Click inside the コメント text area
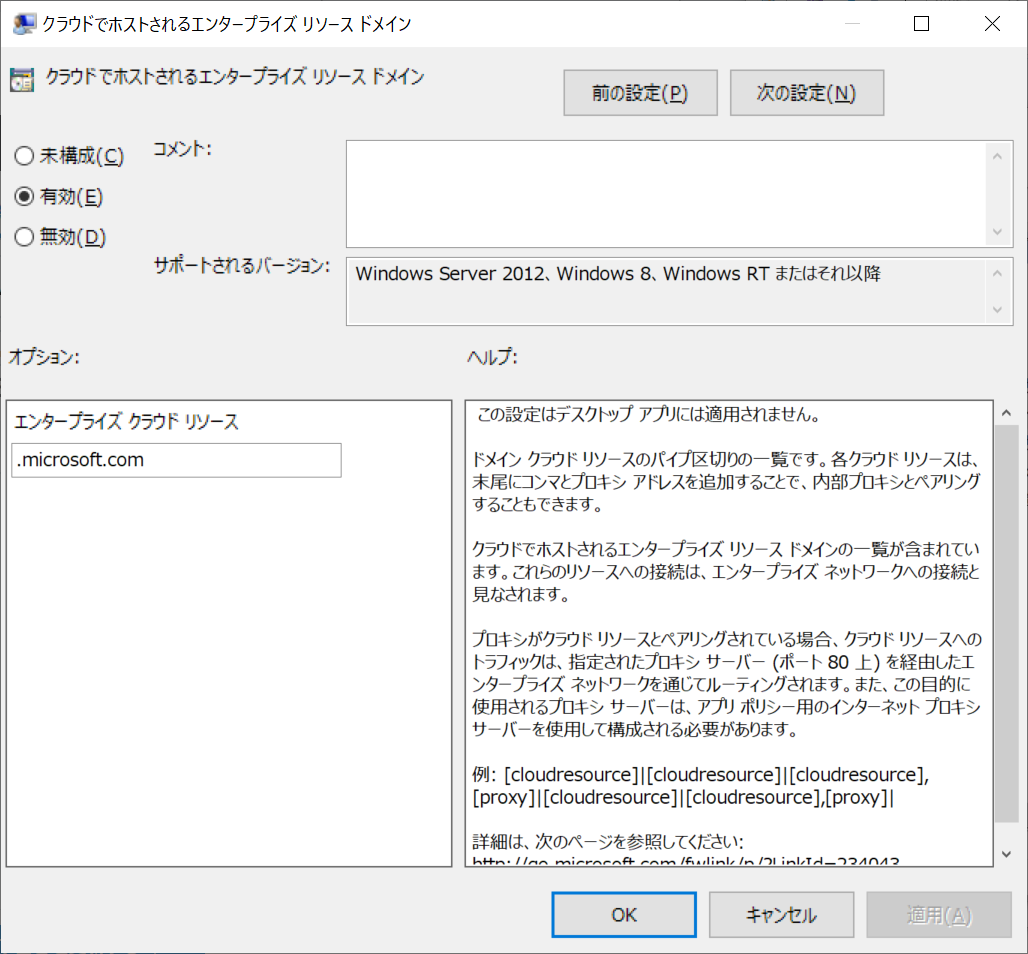Image resolution: width=1028 pixels, height=954 pixels. (x=665, y=194)
